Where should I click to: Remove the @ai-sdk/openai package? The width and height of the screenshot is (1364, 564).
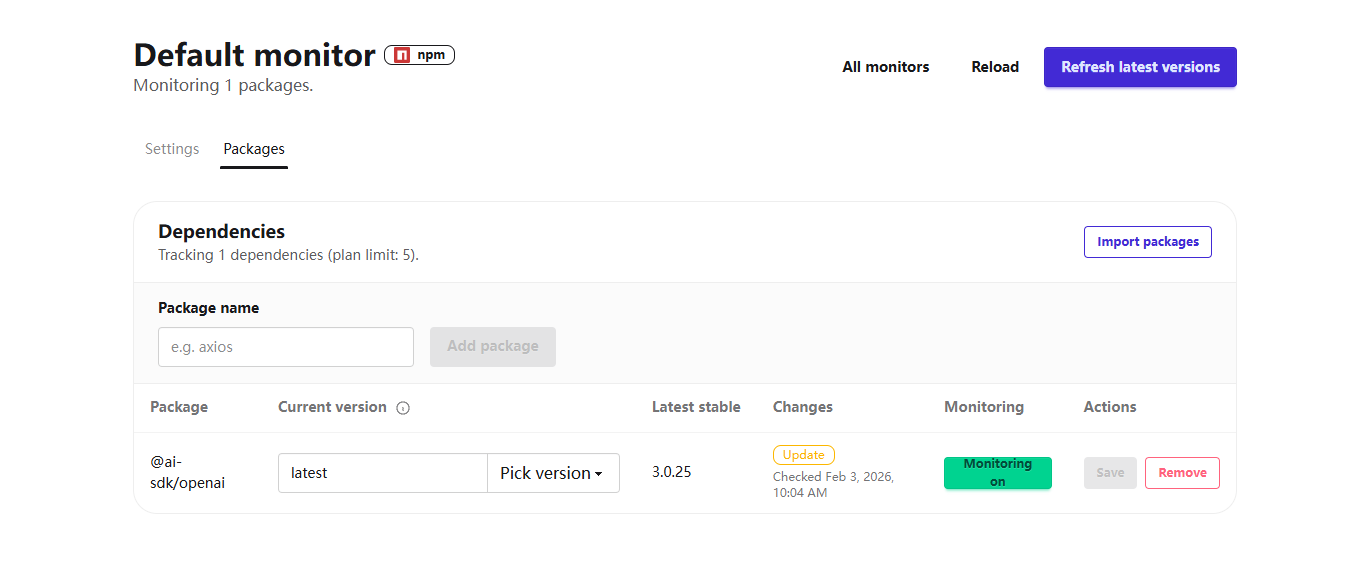click(x=1182, y=473)
